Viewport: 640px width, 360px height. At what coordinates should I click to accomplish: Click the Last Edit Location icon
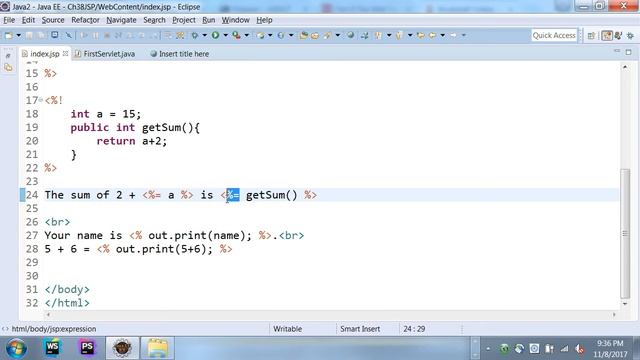pyautogui.click(x=420, y=36)
